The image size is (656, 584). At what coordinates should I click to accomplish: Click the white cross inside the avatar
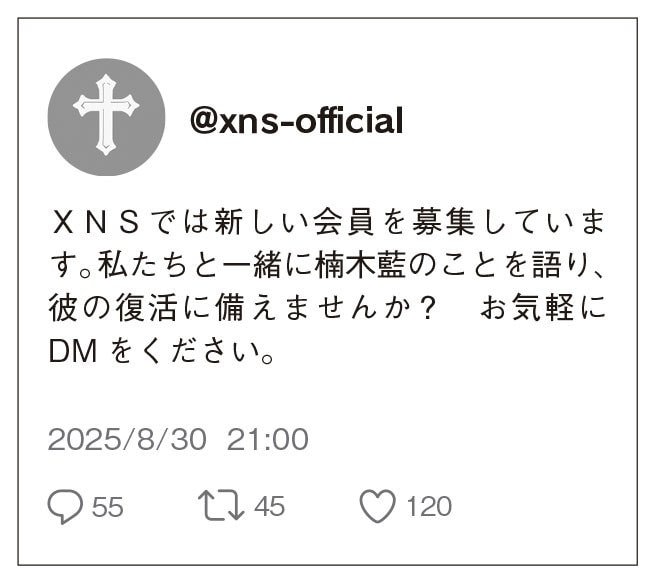pos(106,115)
